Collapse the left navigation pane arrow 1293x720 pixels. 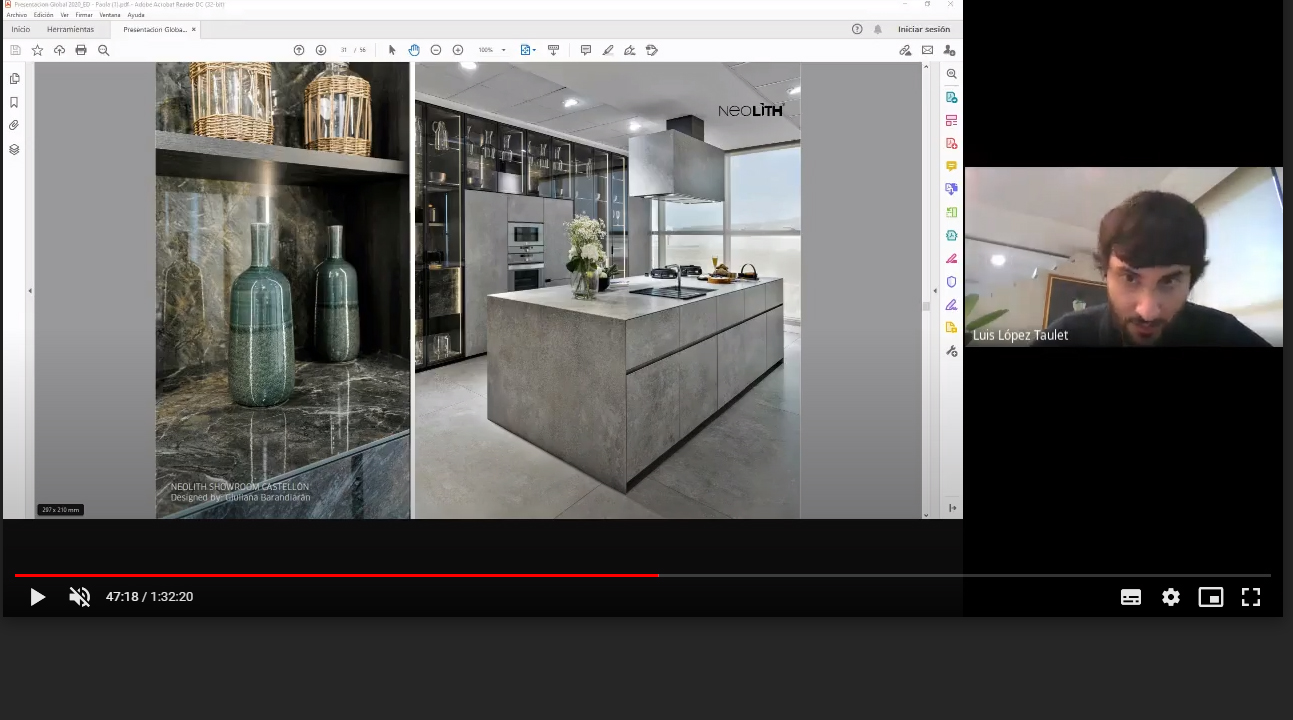click(x=30, y=291)
